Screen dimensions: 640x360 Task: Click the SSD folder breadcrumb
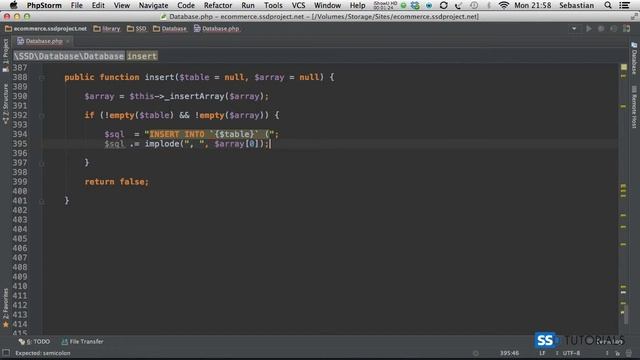point(137,29)
